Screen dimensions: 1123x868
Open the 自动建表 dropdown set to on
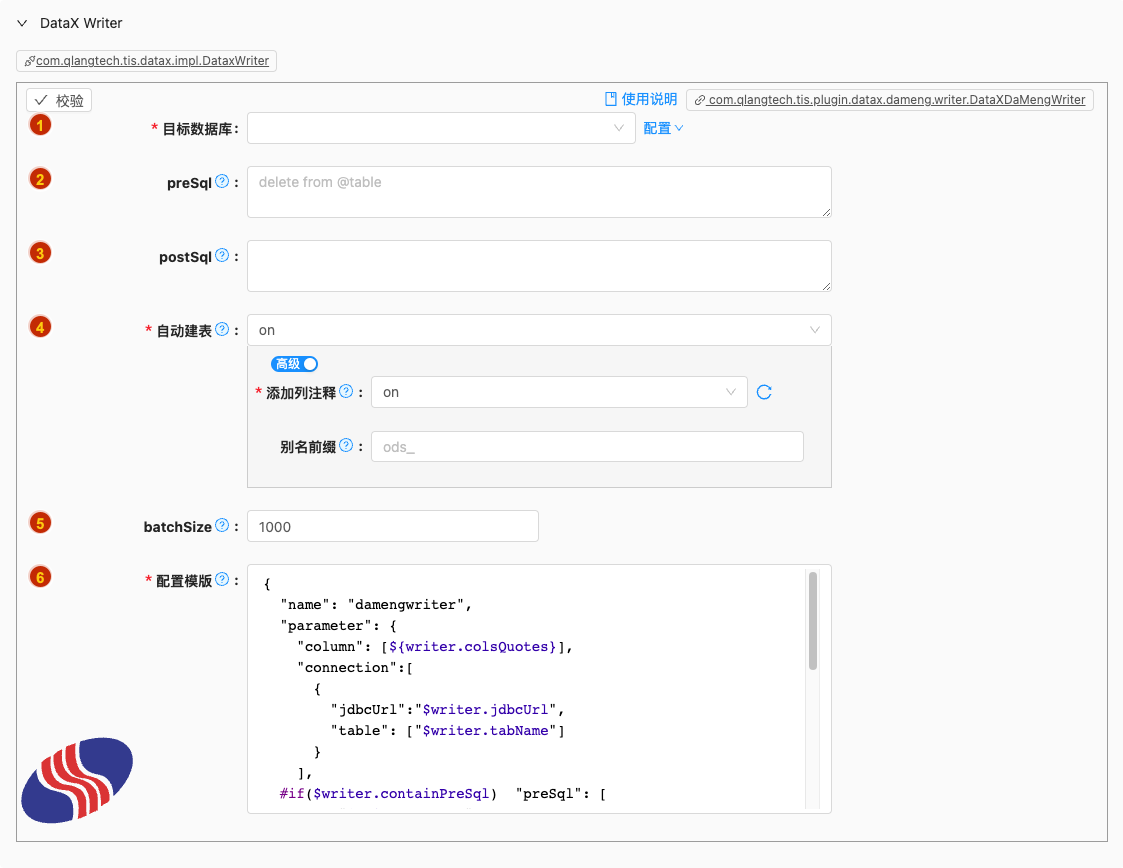pyautogui.click(x=538, y=330)
